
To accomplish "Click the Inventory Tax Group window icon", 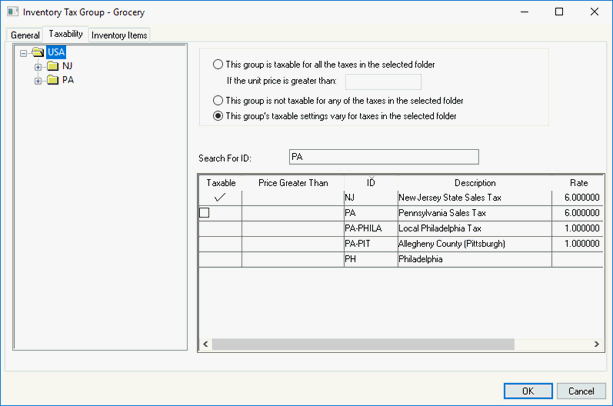I will 12,12.
